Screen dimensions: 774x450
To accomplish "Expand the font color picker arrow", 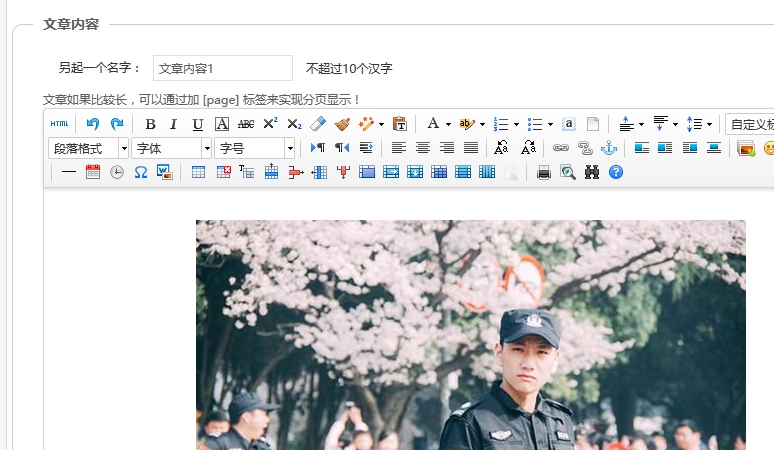I will (448, 125).
